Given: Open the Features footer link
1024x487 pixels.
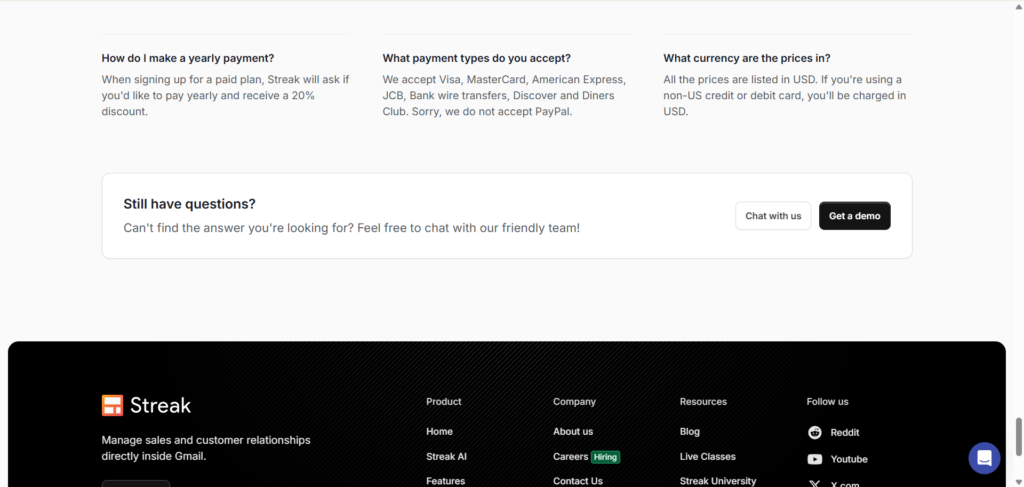Looking at the screenshot, I should click(x=446, y=481).
